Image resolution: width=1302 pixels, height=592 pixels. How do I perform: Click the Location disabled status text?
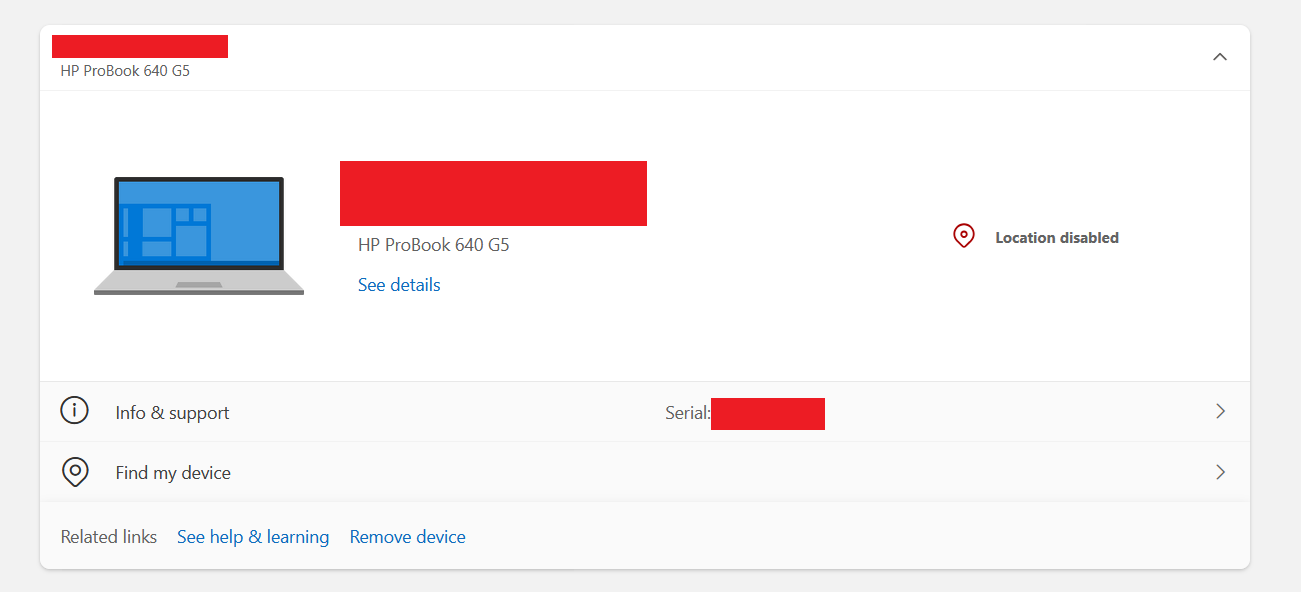(x=1056, y=237)
